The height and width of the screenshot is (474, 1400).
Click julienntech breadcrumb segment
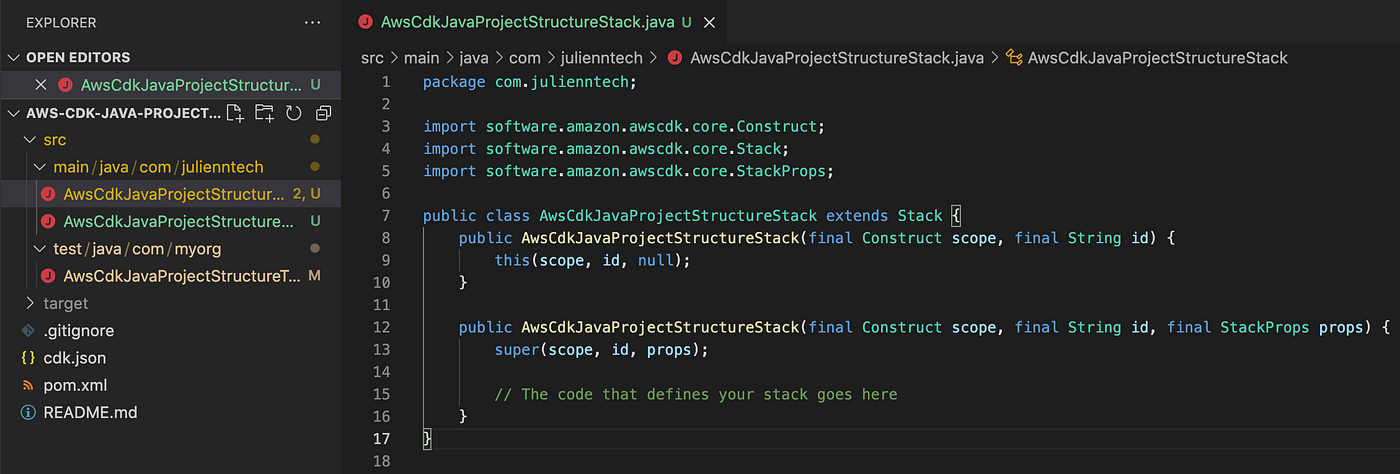pos(604,58)
